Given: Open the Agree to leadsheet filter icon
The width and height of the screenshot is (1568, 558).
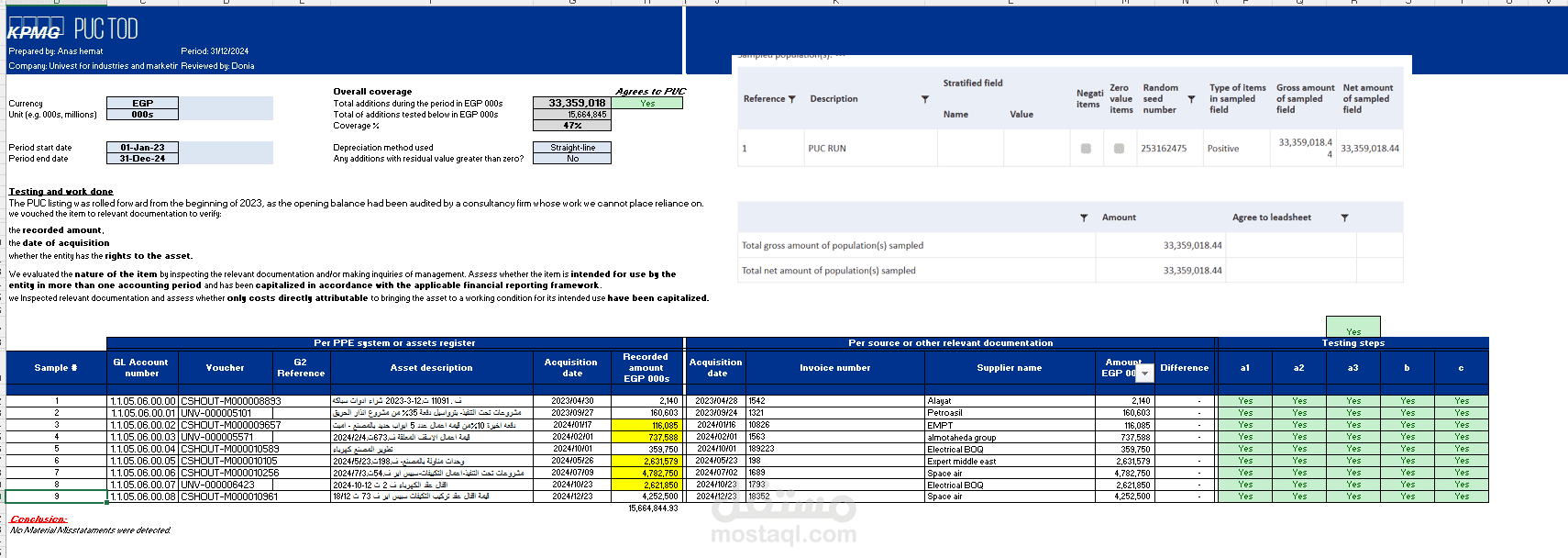Looking at the screenshot, I should pos(1344,218).
